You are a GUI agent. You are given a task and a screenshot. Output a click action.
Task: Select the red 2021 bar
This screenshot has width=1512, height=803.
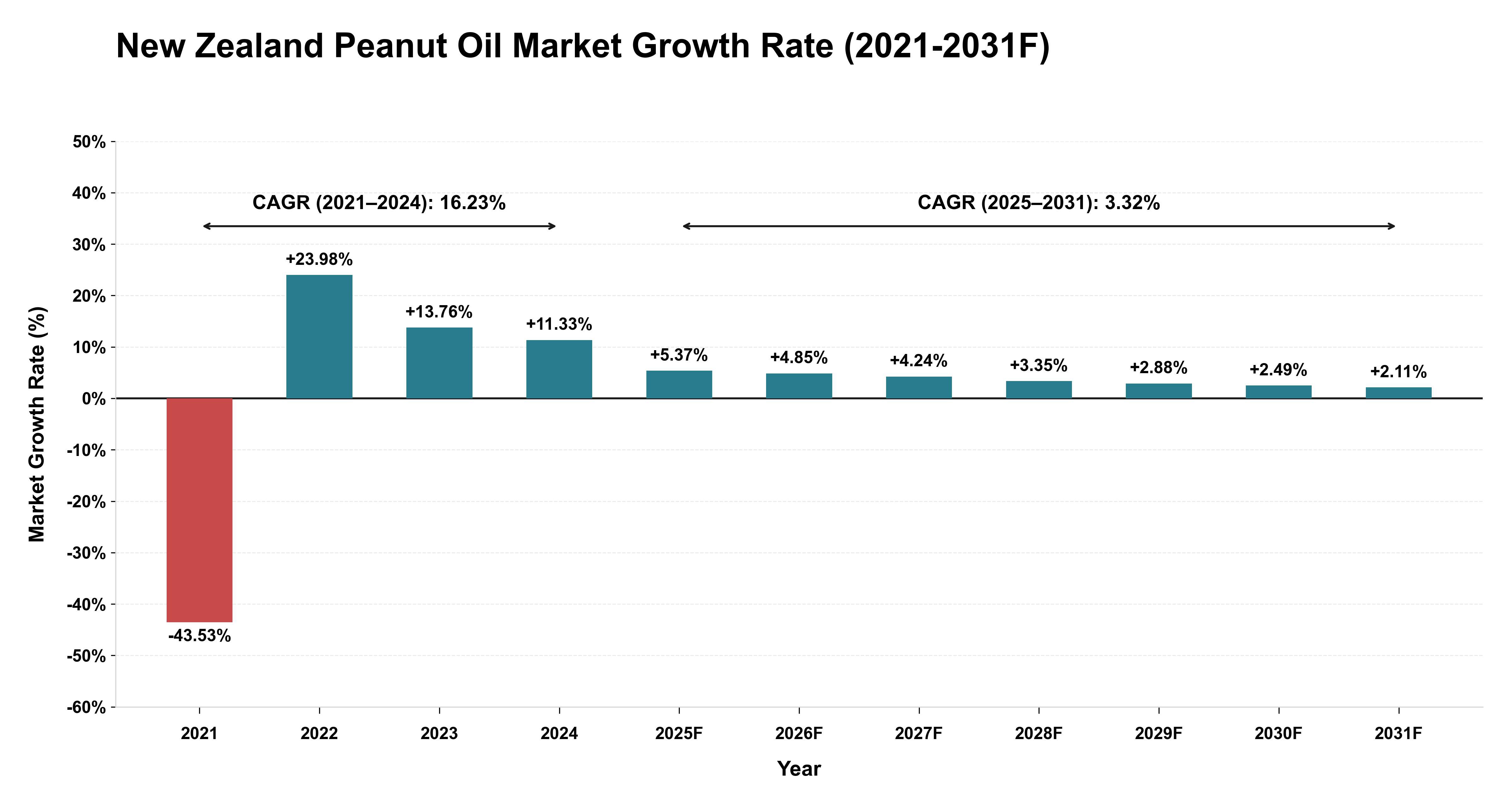[200, 510]
